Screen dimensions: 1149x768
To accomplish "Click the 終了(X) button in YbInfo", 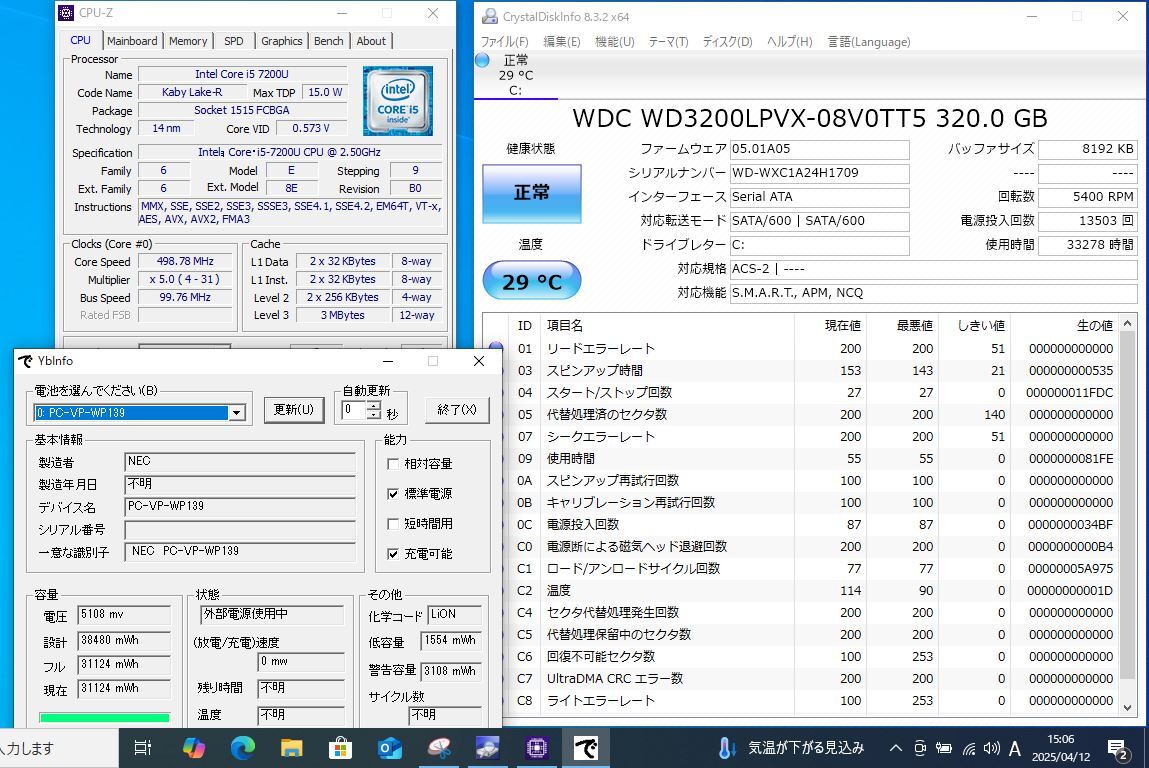I will pos(457,409).
